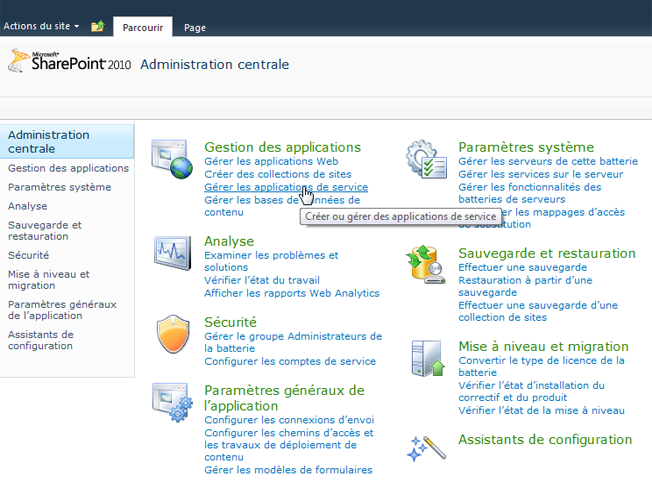Viewport: 652px width, 482px height.
Task: Open Vérifier l'état du travail
Action: (x=262, y=280)
